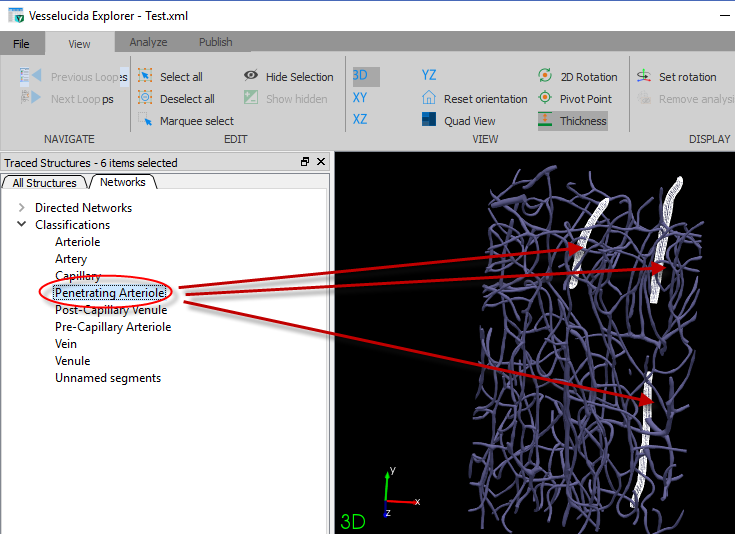735x534 pixels.
Task: Close the Traced Structures panel
Action: click(321, 162)
